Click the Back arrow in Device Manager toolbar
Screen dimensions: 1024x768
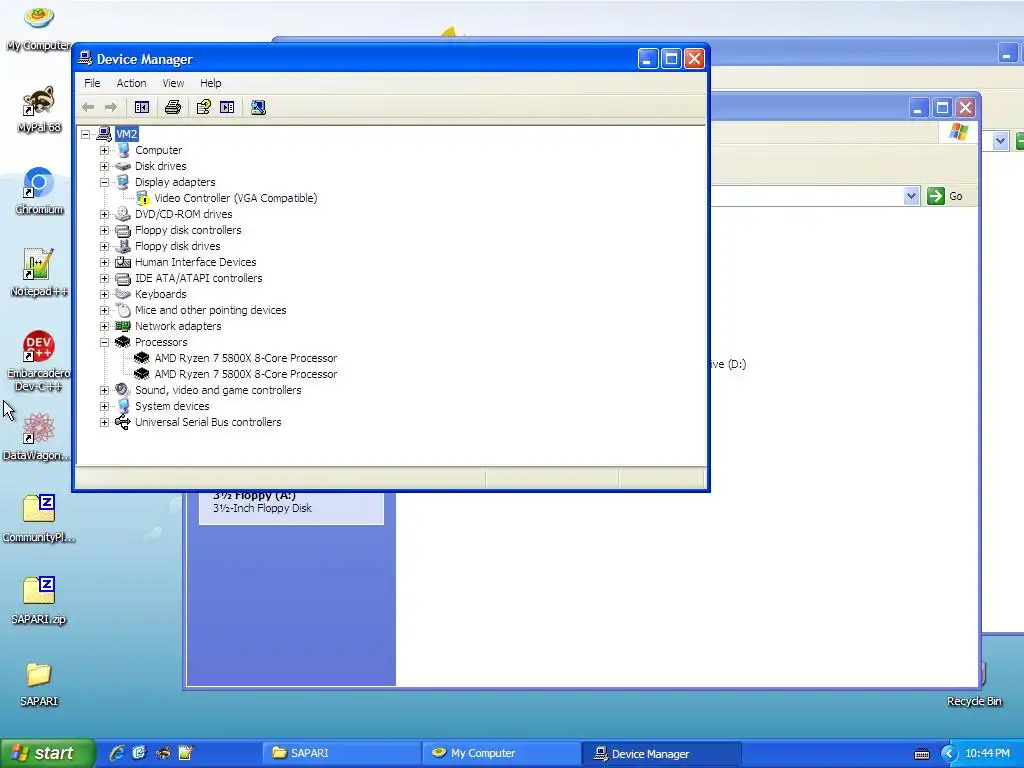[x=88, y=107]
